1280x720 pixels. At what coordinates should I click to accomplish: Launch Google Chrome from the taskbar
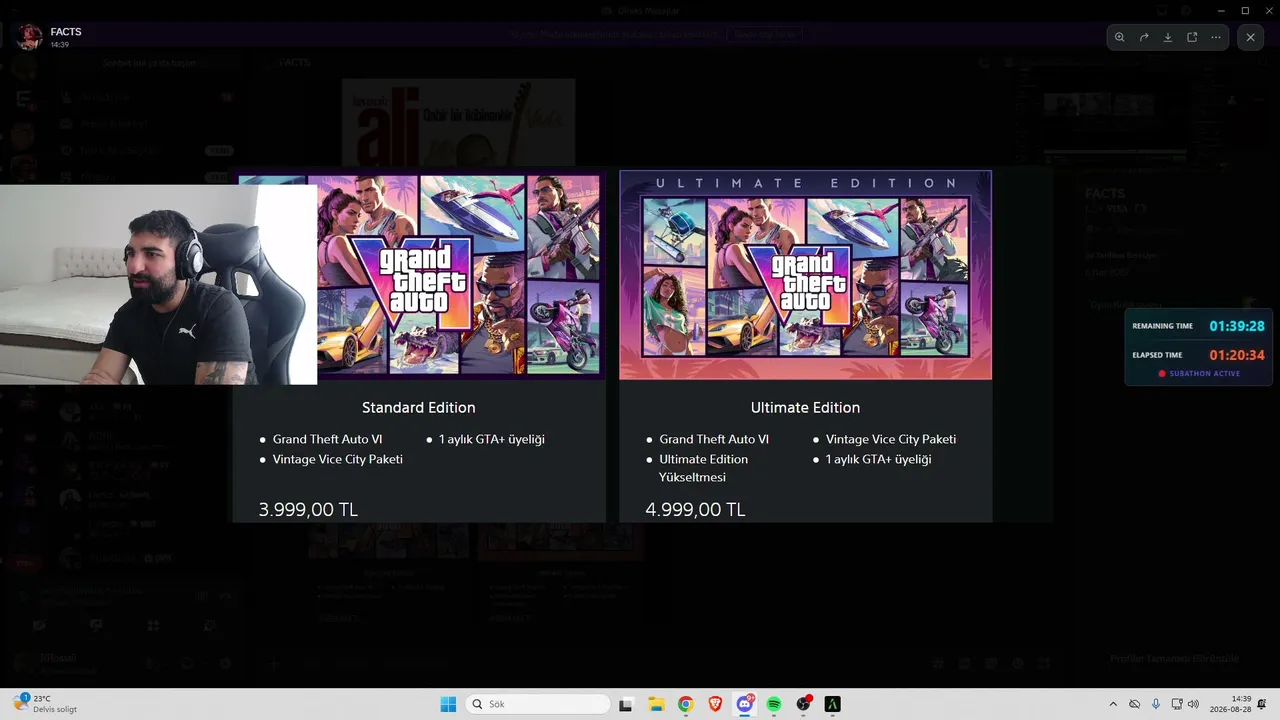[685, 704]
